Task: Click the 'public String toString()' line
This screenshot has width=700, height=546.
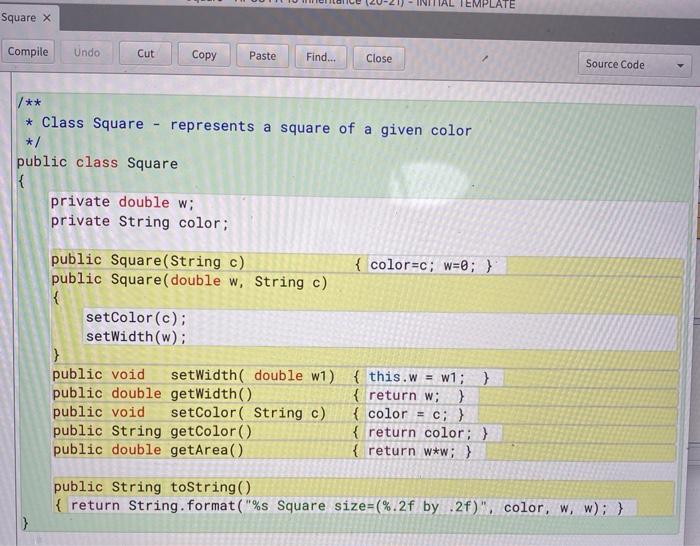Action: [152, 487]
